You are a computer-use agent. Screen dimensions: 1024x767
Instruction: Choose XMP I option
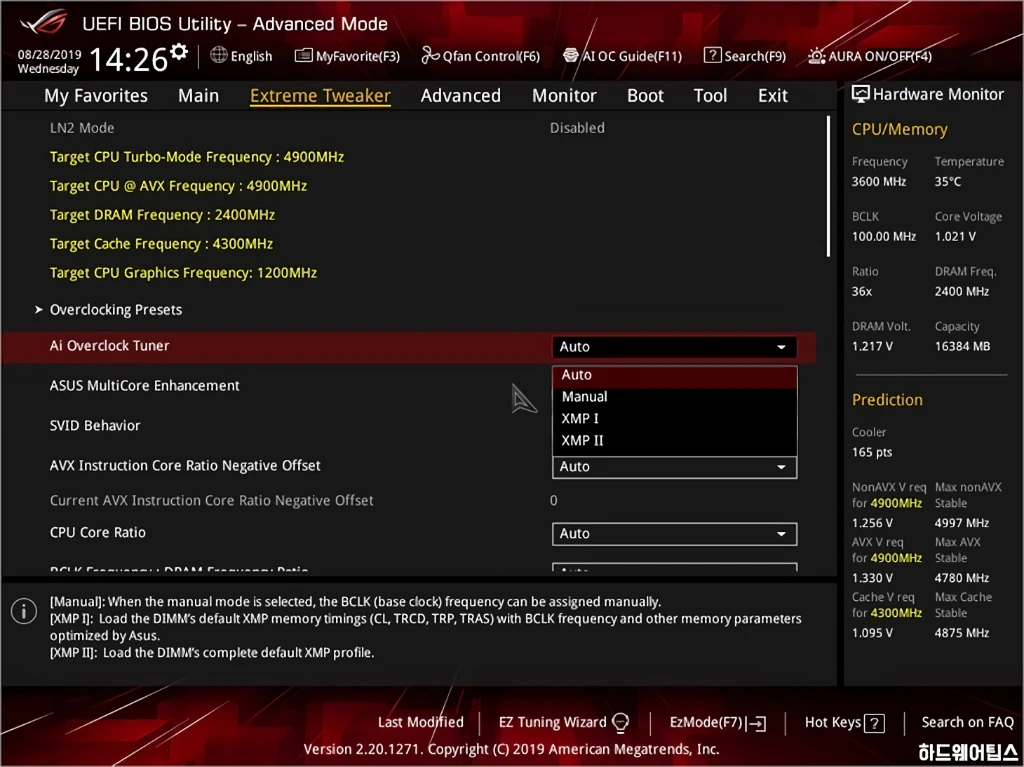point(675,418)
